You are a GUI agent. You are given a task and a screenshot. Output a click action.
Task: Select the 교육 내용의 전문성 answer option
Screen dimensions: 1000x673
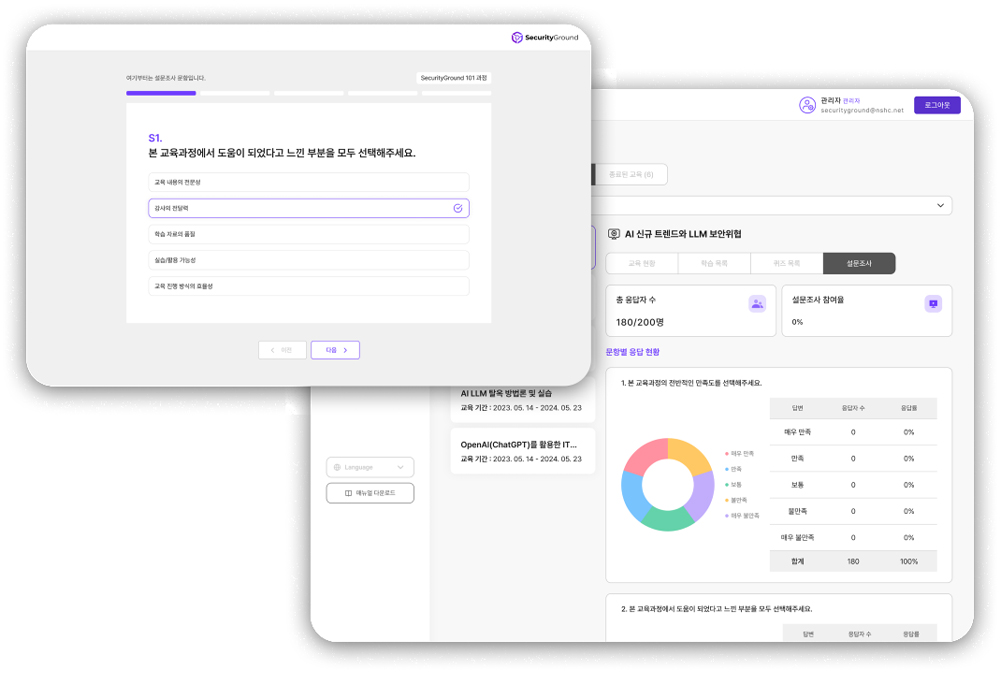(x=308, y=182)
